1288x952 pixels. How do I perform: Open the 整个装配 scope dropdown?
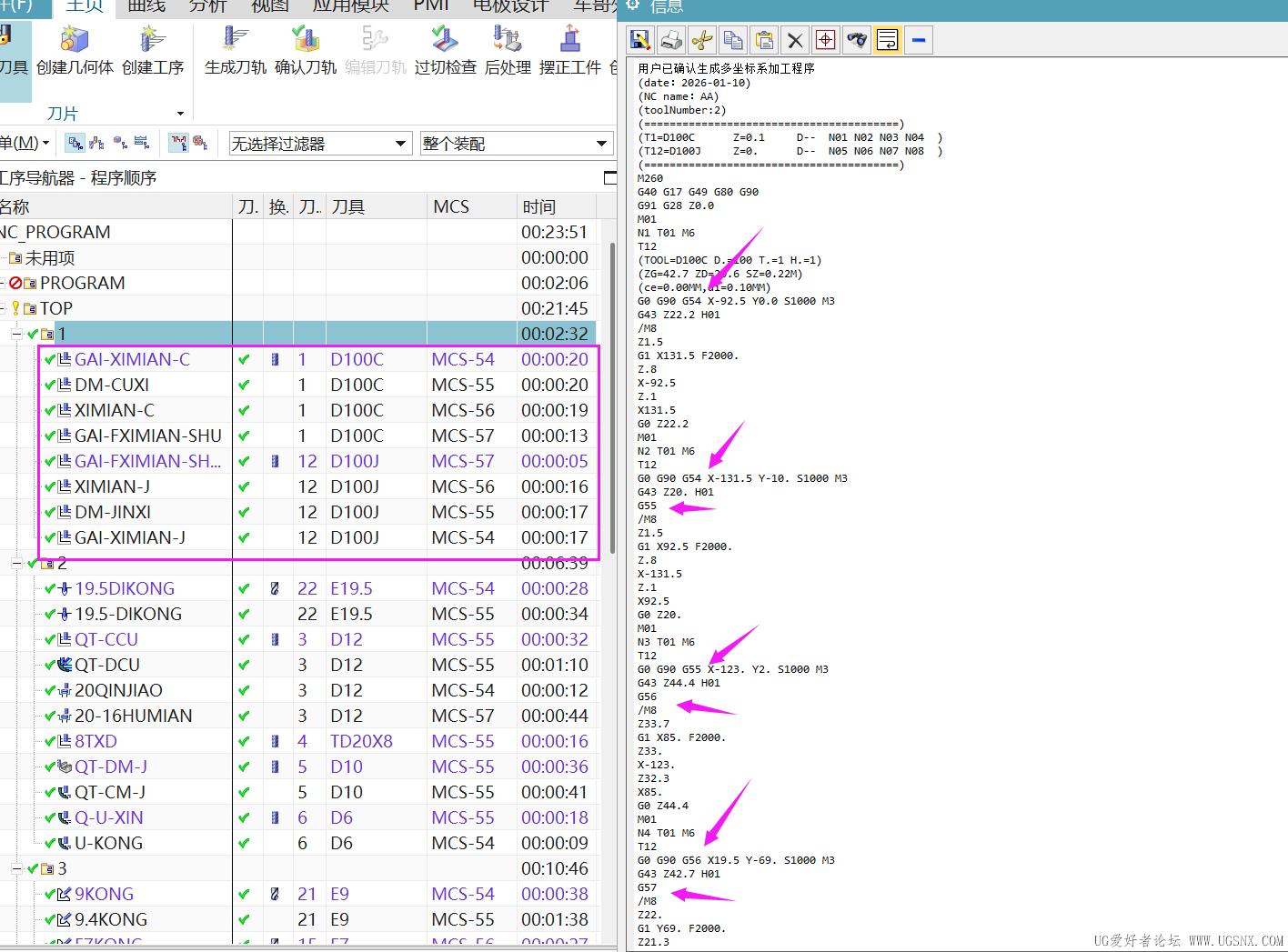[x=515, y=144]
